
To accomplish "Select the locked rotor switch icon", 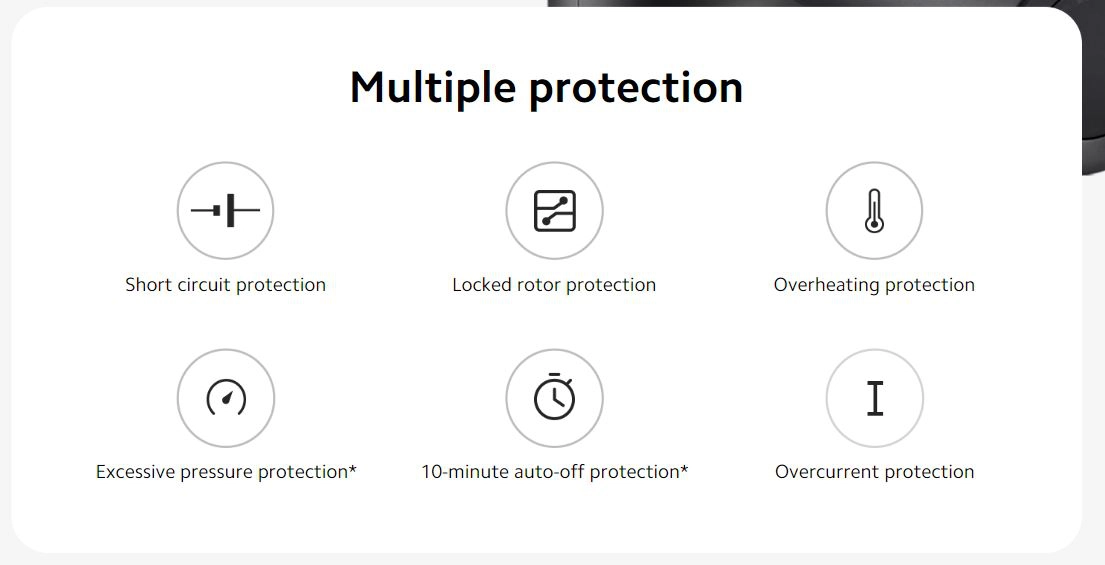I will point(554,210).
